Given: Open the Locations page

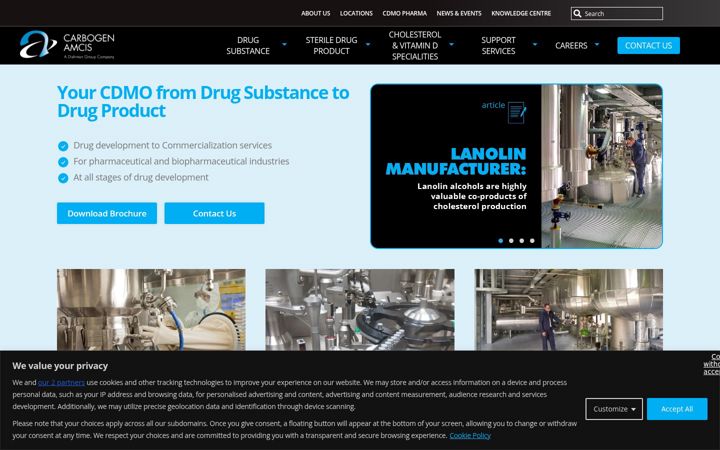Looking at the screenshot, I should tap(356, 13).
